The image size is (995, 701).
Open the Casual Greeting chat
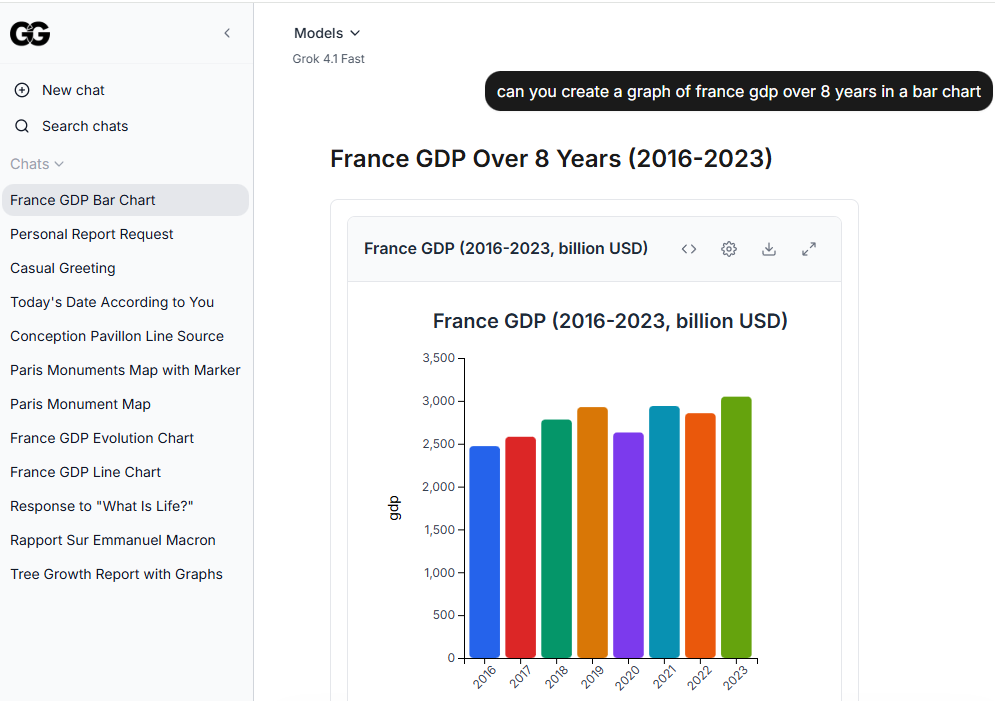click(x=63, y=268)
